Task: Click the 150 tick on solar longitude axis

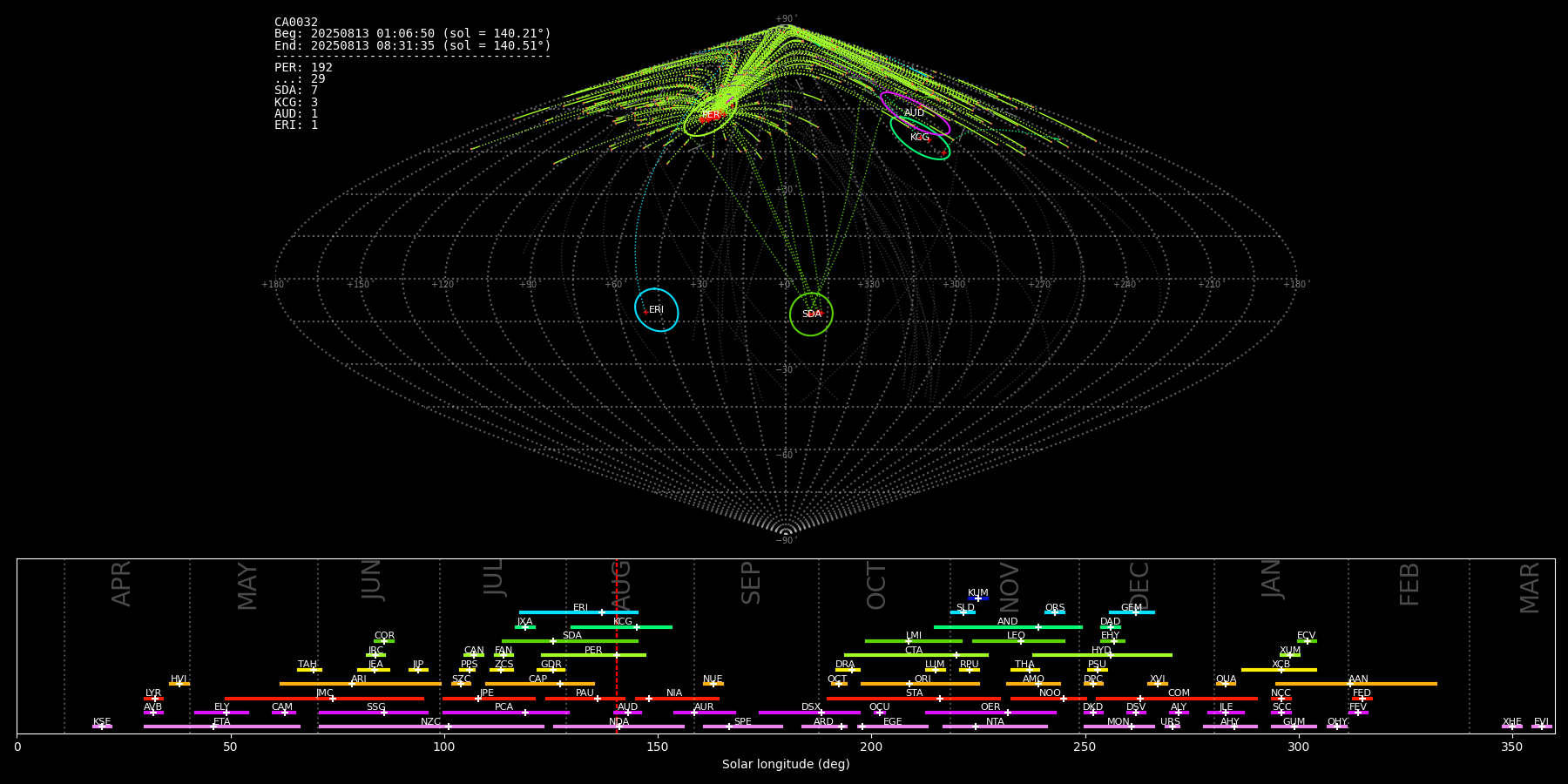Action: [x=658, y=747]
